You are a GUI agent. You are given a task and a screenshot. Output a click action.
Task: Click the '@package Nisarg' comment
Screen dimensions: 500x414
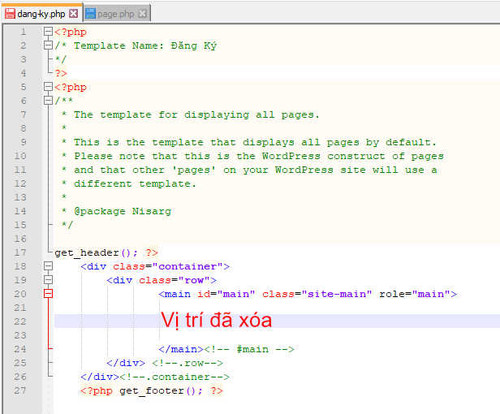[x=122, y=211]
